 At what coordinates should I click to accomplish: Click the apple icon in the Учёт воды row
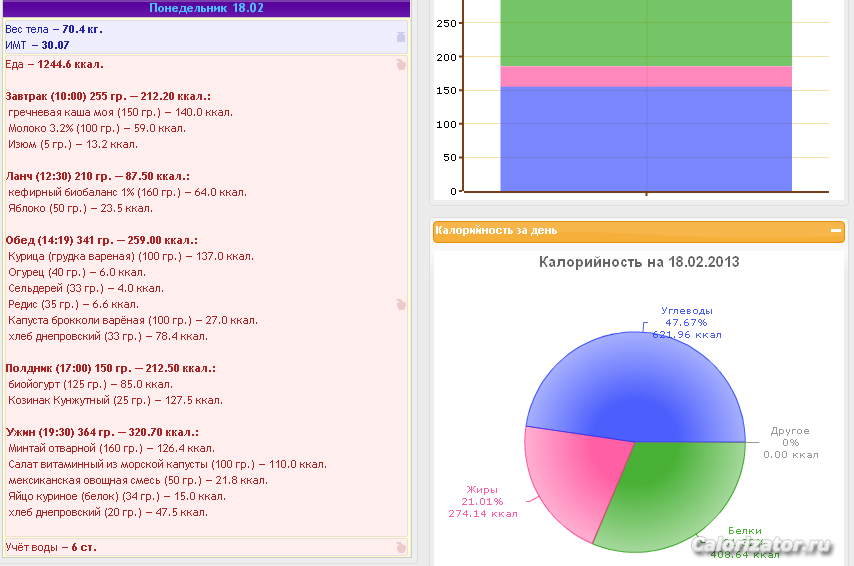401,547
